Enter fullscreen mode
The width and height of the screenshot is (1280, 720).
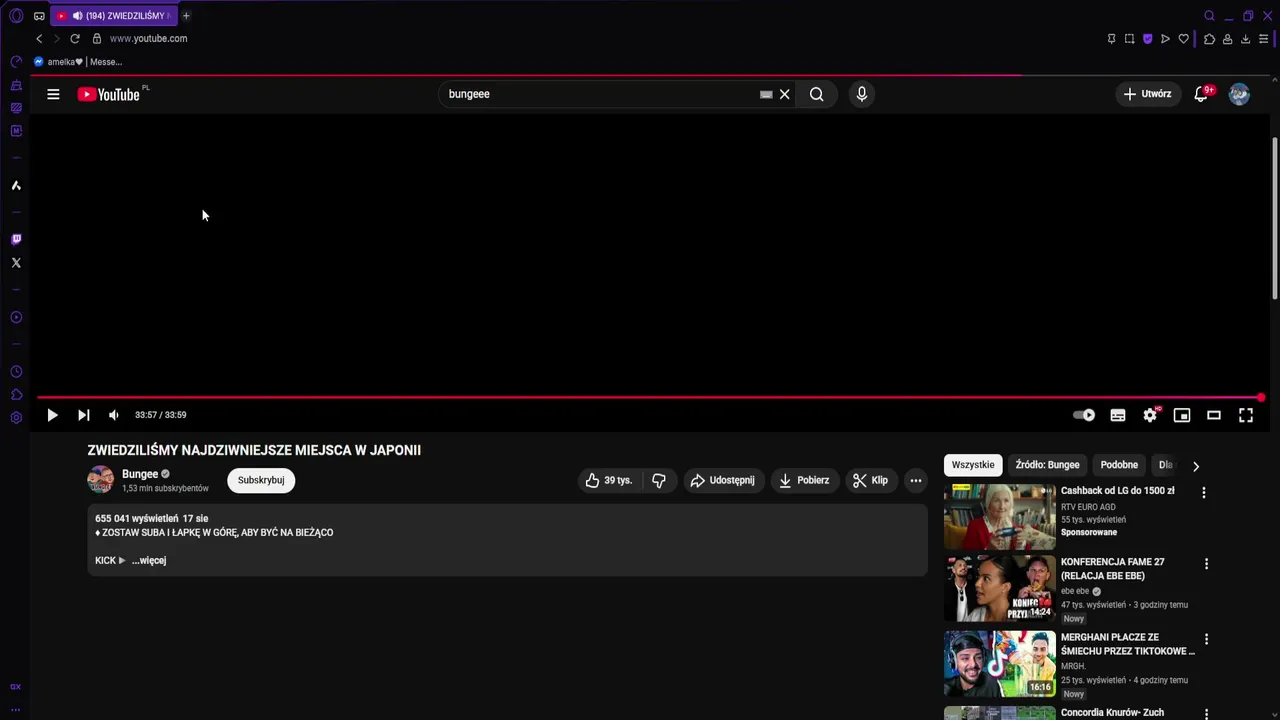coord(1246,415)
